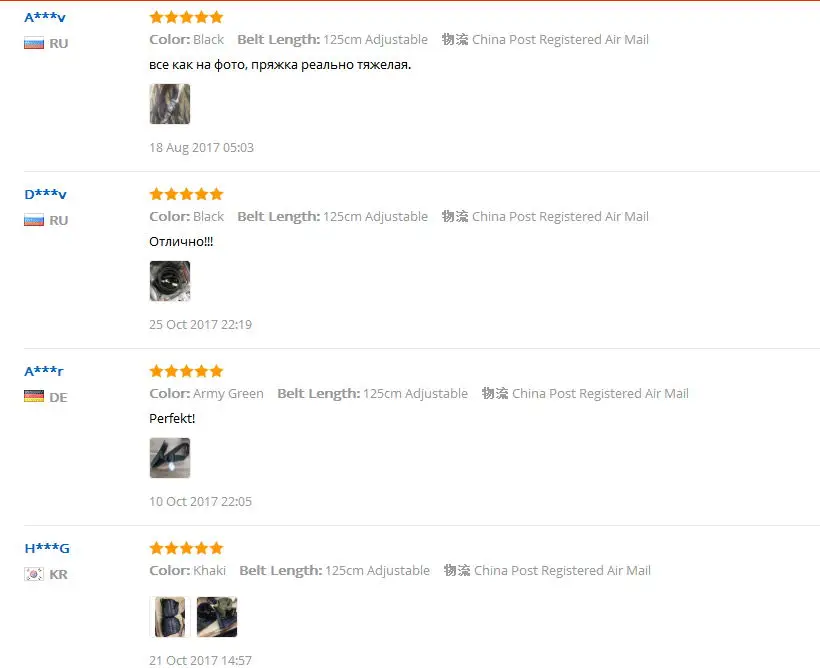The image size is (820, 668).
Task: Open reviewer A***v's profile link
Action: tap(45, 18)
